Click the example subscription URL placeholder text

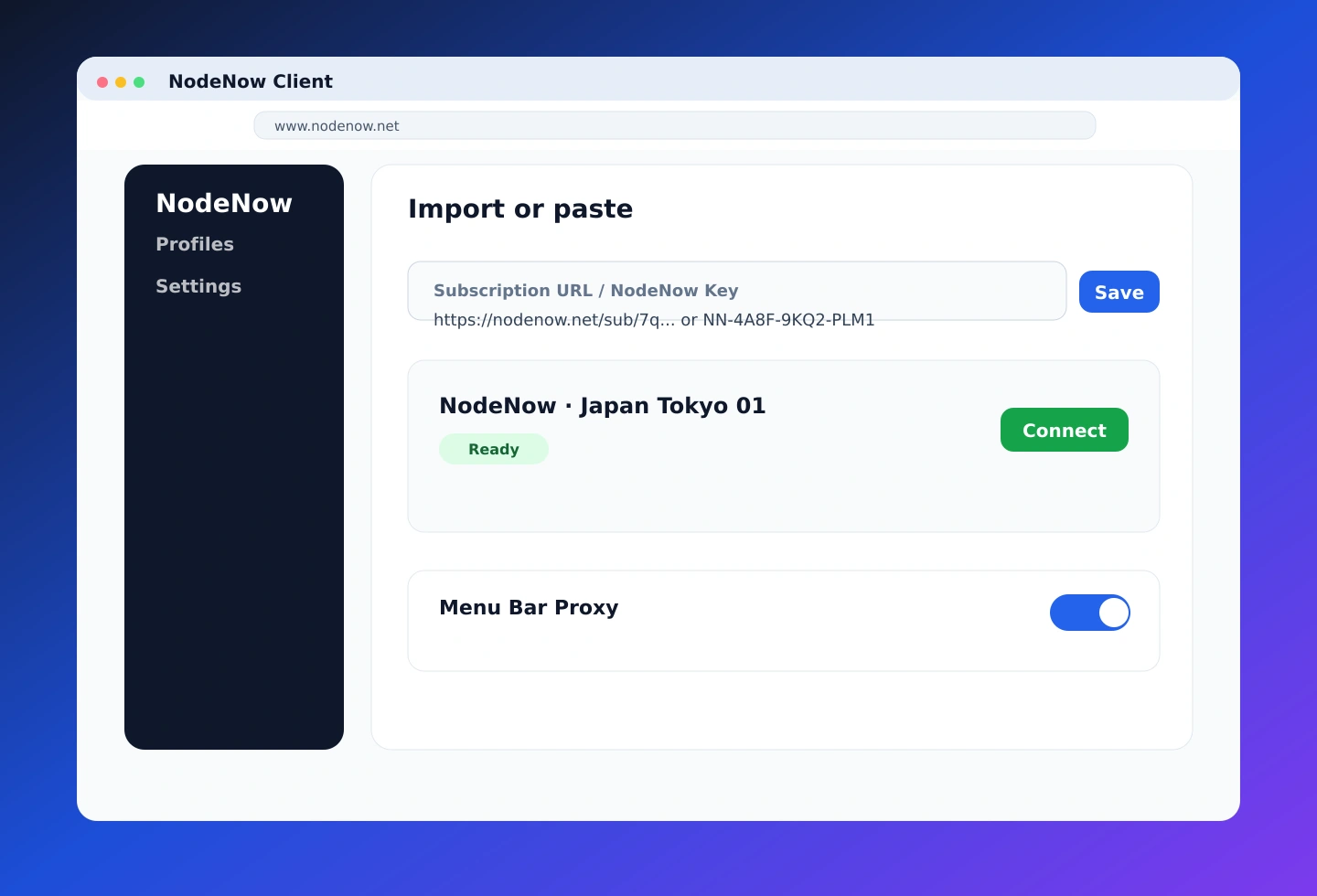point(653,320)
